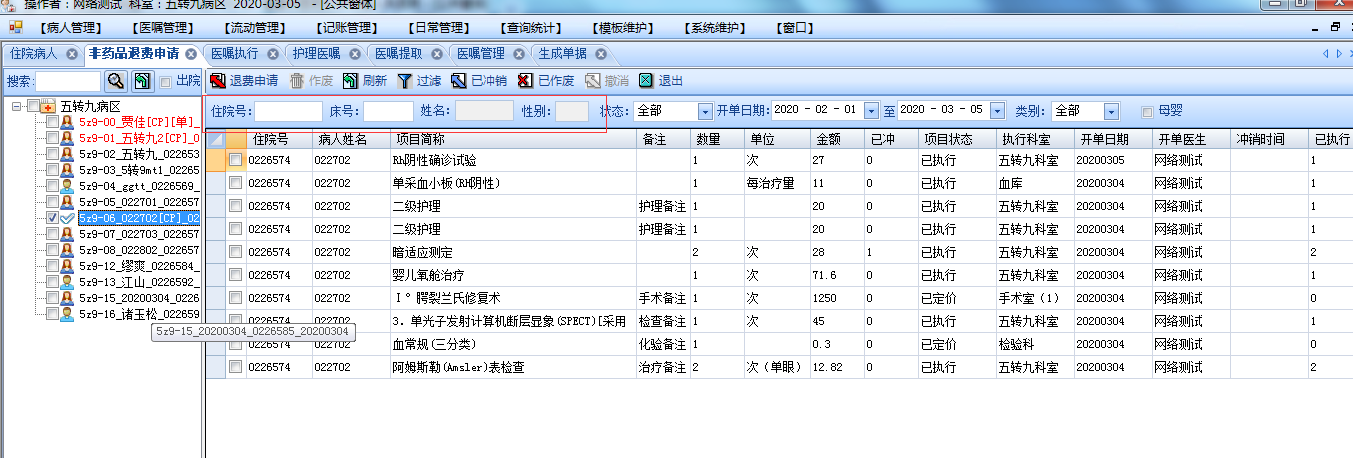The height and width of the screenshot is (458, 1353).
Task: Close the 住院病人 tab with its X icon
Action: [x=71, y=53]
